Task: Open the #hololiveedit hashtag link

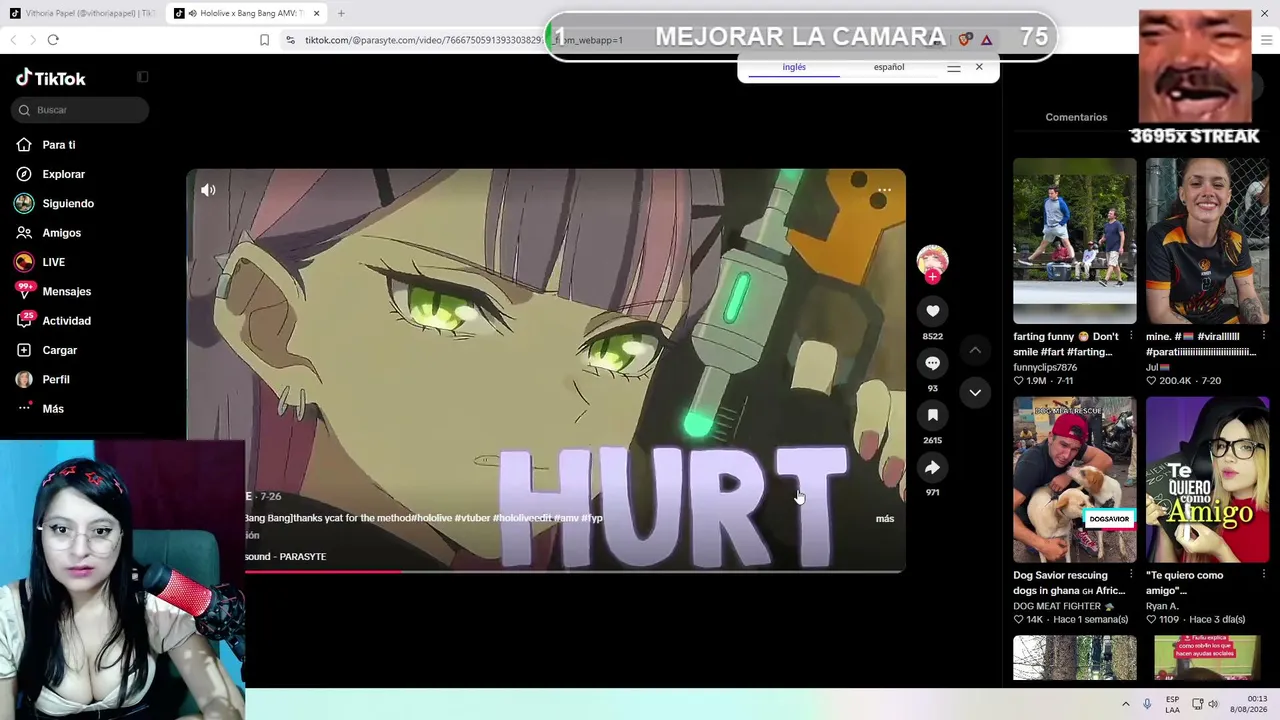Action: click(x=523, y=518)
